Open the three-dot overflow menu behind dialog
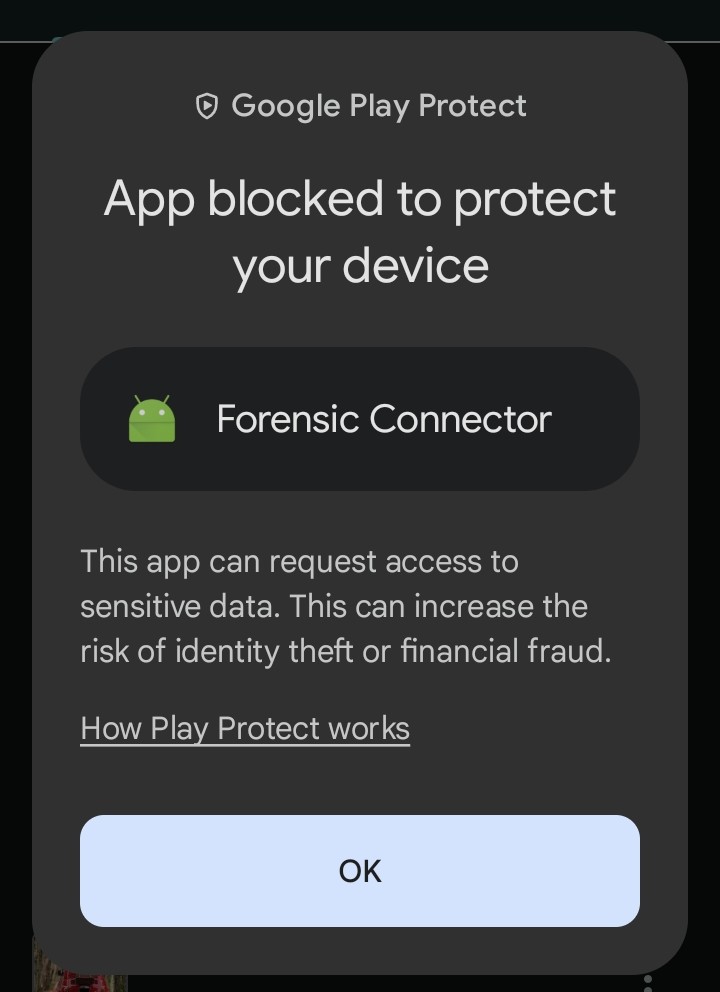This screenshot has height=992, width=720. (x=648, y=982)
